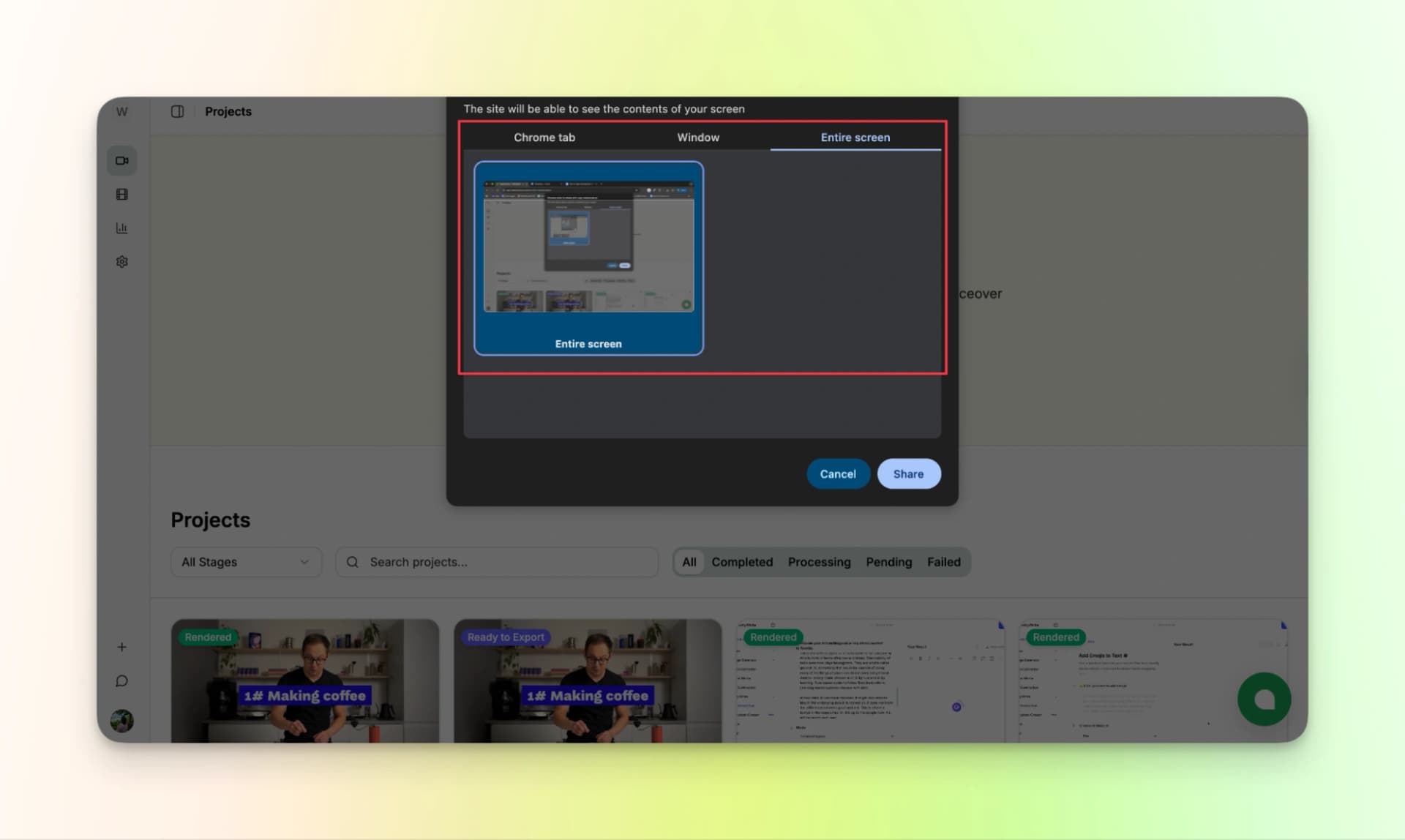The height and width of the screenshot is (840, 1405).
Task: Open the All Stages dropdown
Action: [246, 562]
